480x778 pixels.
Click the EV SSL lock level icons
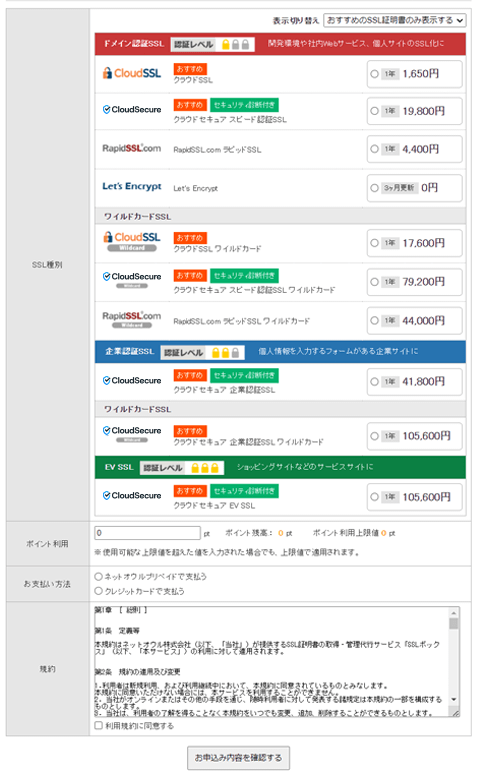pos(205,468)
